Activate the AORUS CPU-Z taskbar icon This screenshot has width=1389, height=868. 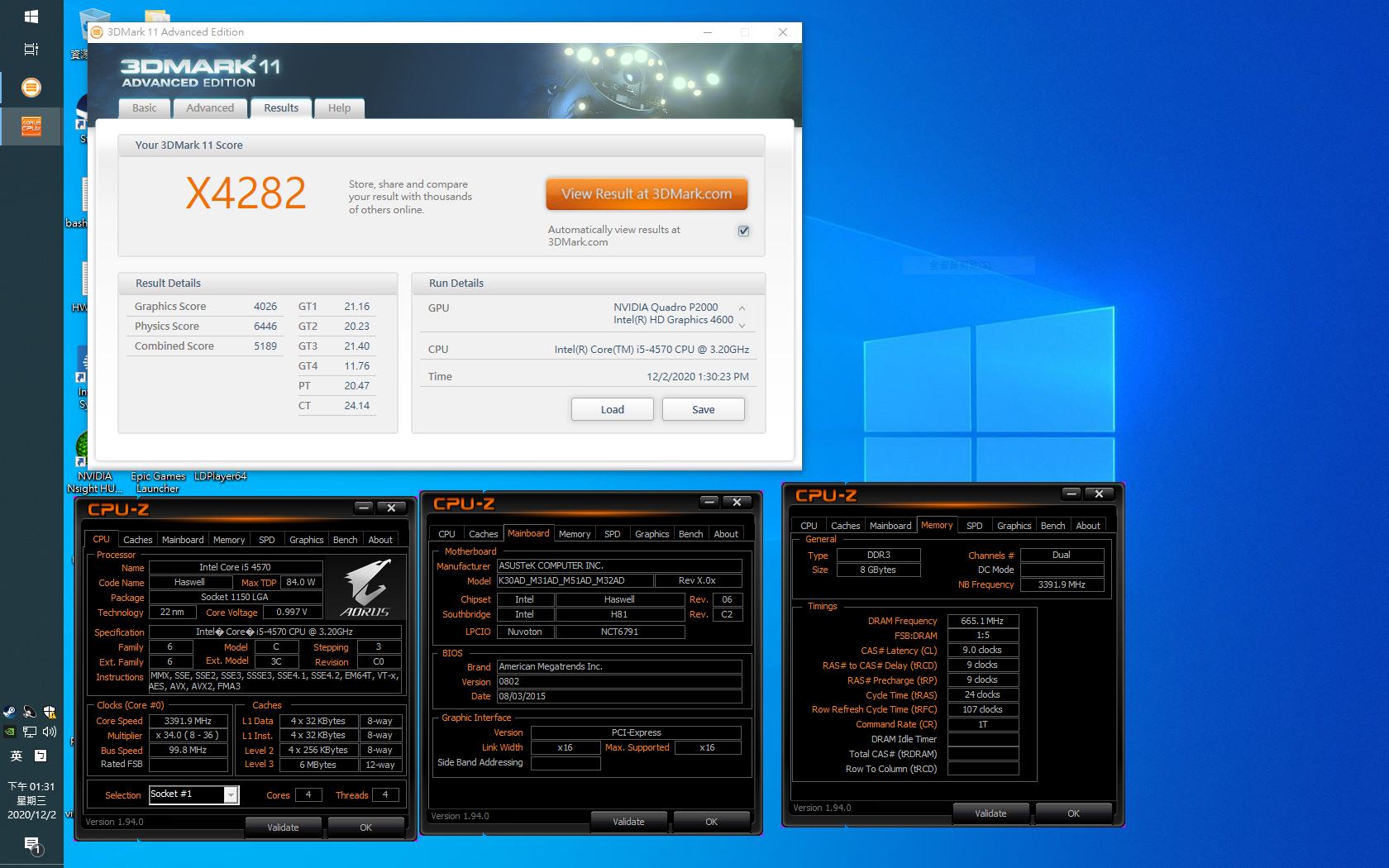31,126
